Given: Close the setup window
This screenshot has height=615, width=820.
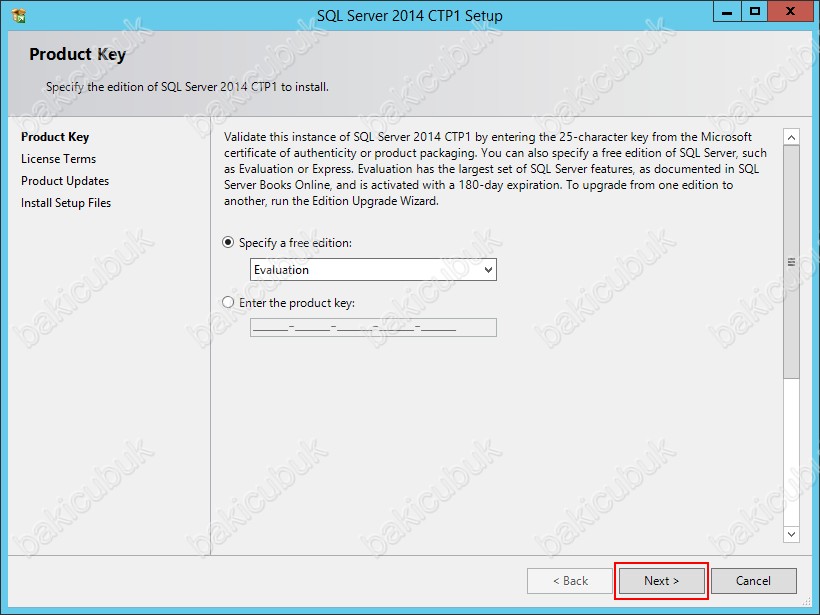Looking at the screenshot, I should pos(790,12).
